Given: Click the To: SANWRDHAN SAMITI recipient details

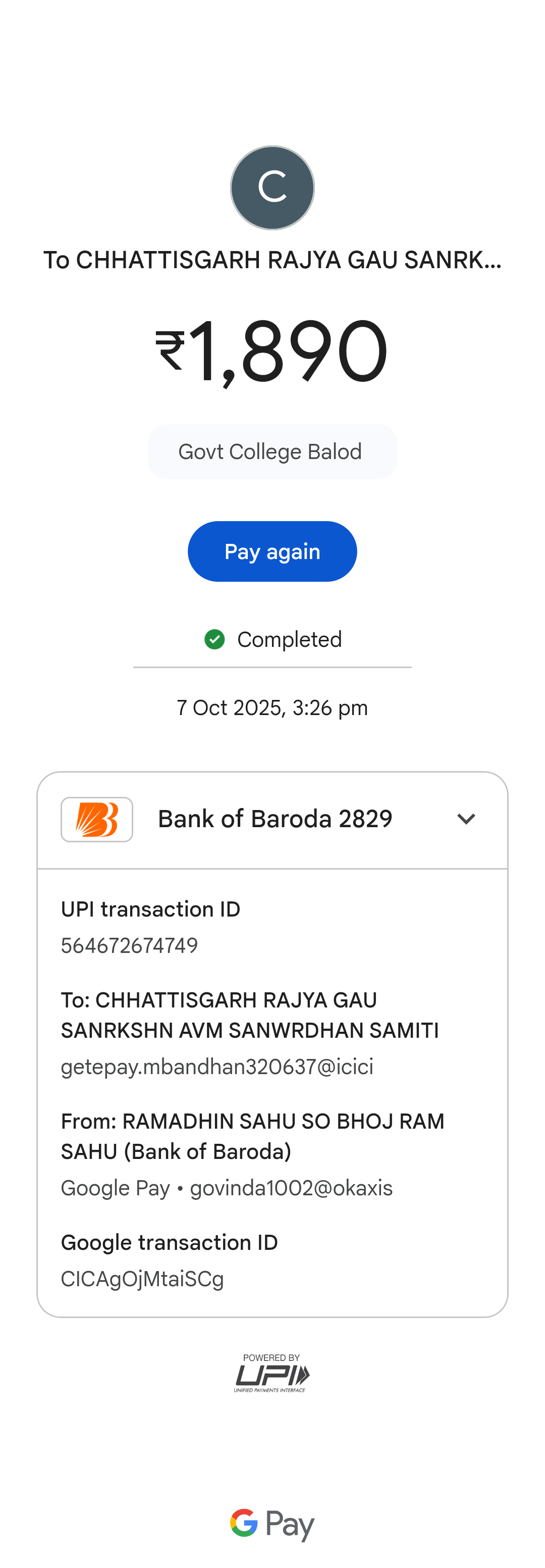Looking at the screenshot, I should 249,1015.
